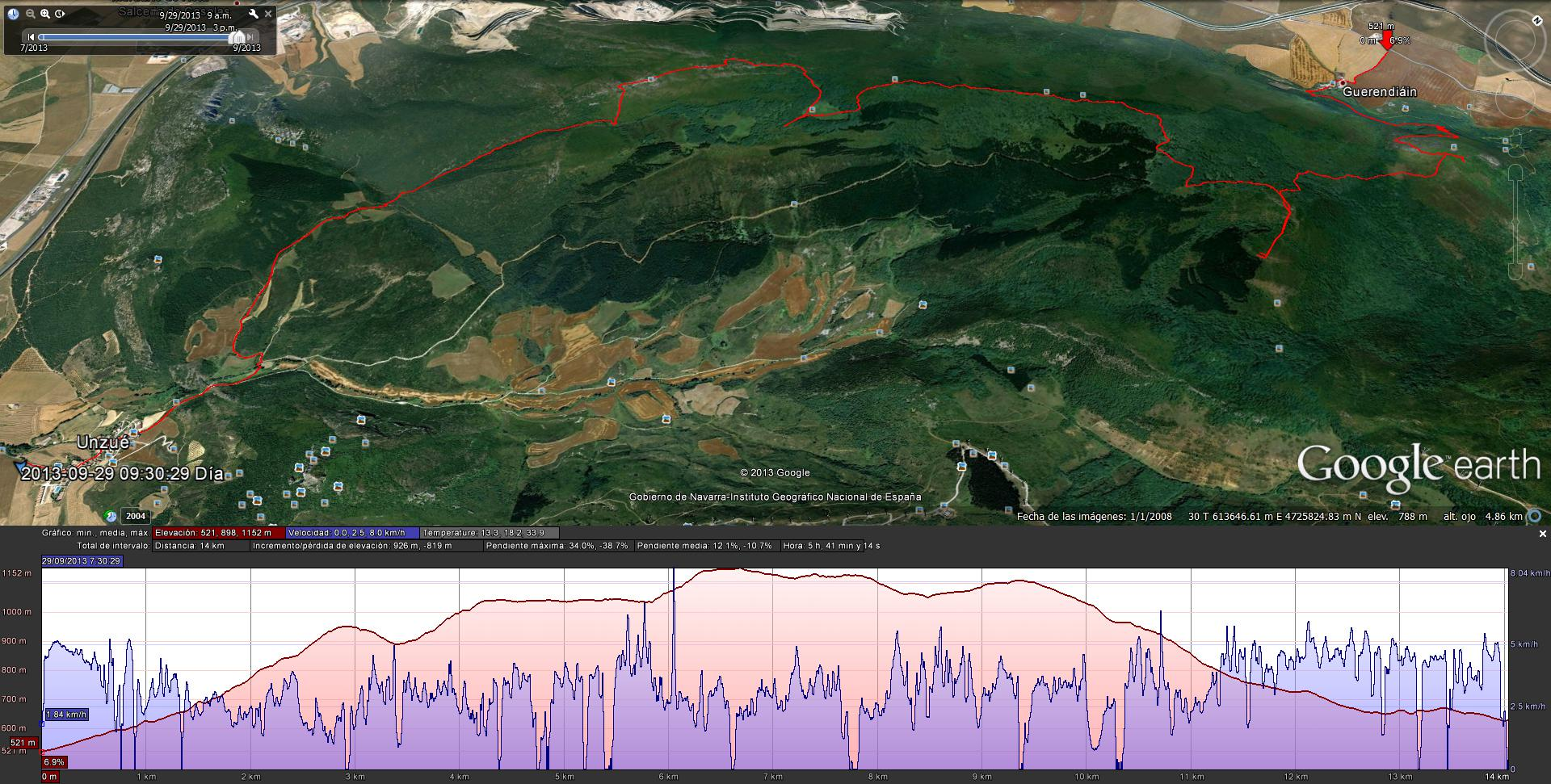This screenshot has height=784, width=1551.
Task: Click 9/29/2013 3 p.m. slider end date
Action: click(x=201, y=27)
